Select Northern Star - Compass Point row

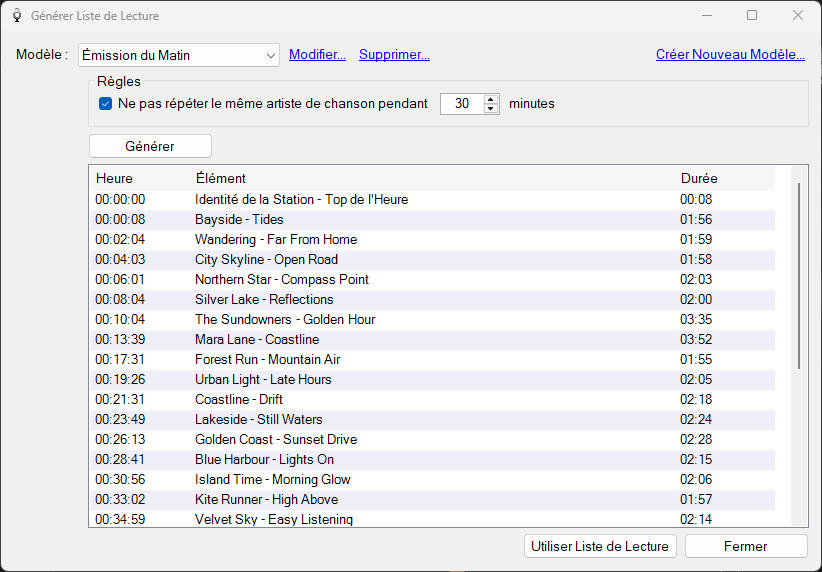(432, 279)
